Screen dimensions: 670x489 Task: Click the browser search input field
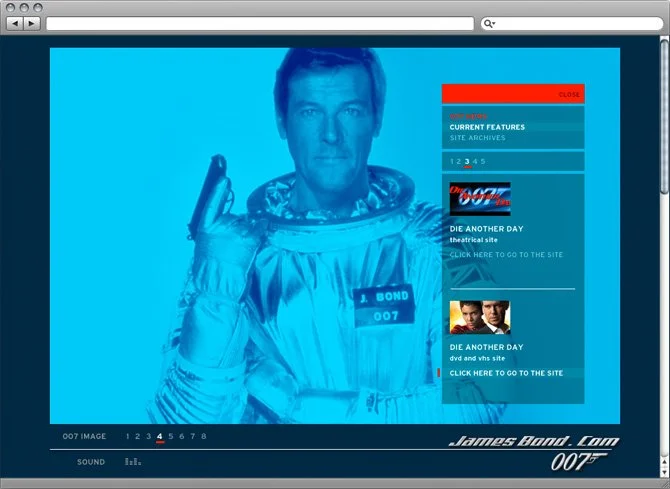point(572,24)
